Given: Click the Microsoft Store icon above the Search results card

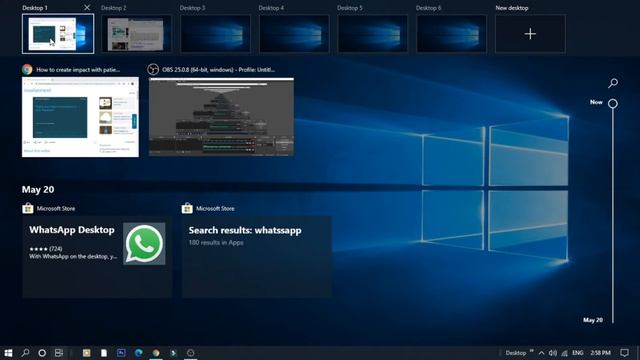Looking at the screenshot, I should 187,208.
